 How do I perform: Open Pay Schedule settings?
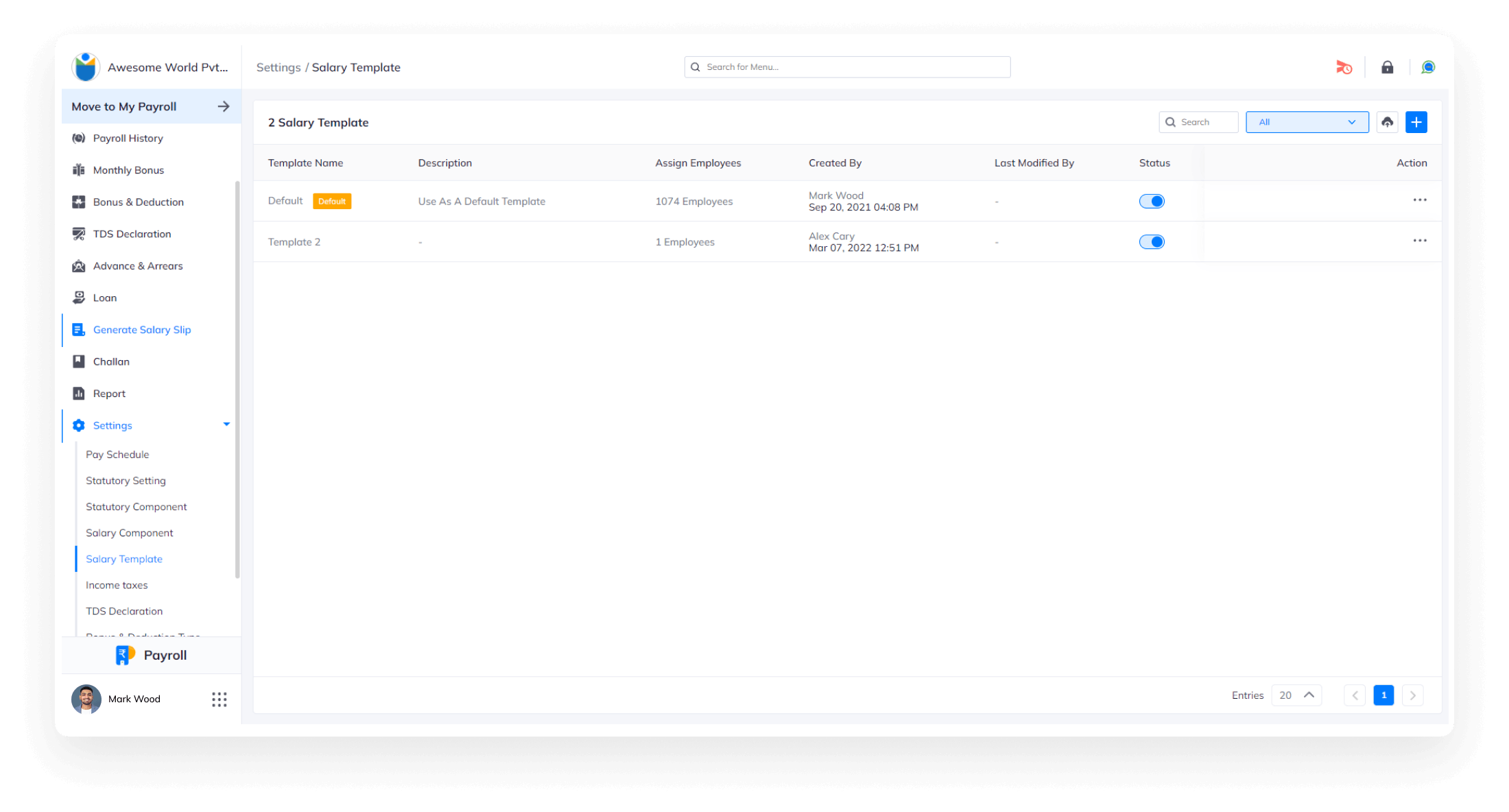(117, 455)
